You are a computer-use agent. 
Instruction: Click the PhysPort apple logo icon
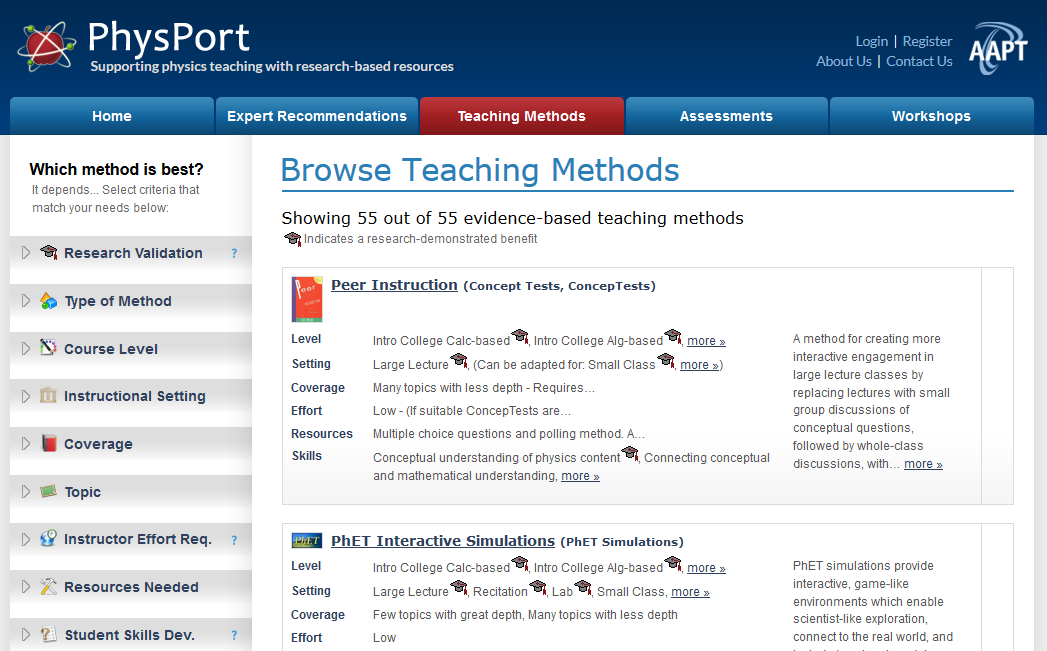[45, 45]
